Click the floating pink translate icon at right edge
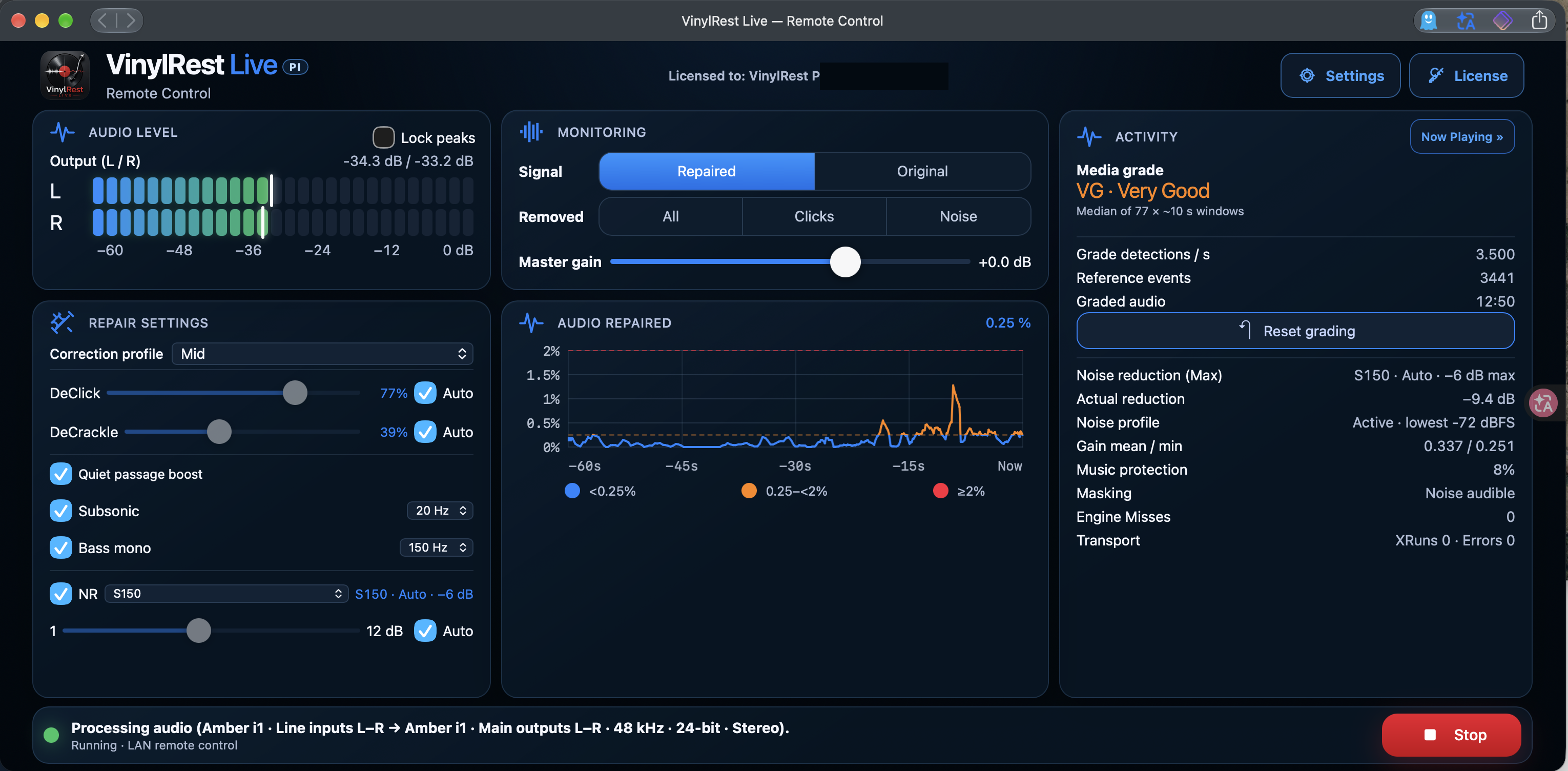 (1543, 402)
